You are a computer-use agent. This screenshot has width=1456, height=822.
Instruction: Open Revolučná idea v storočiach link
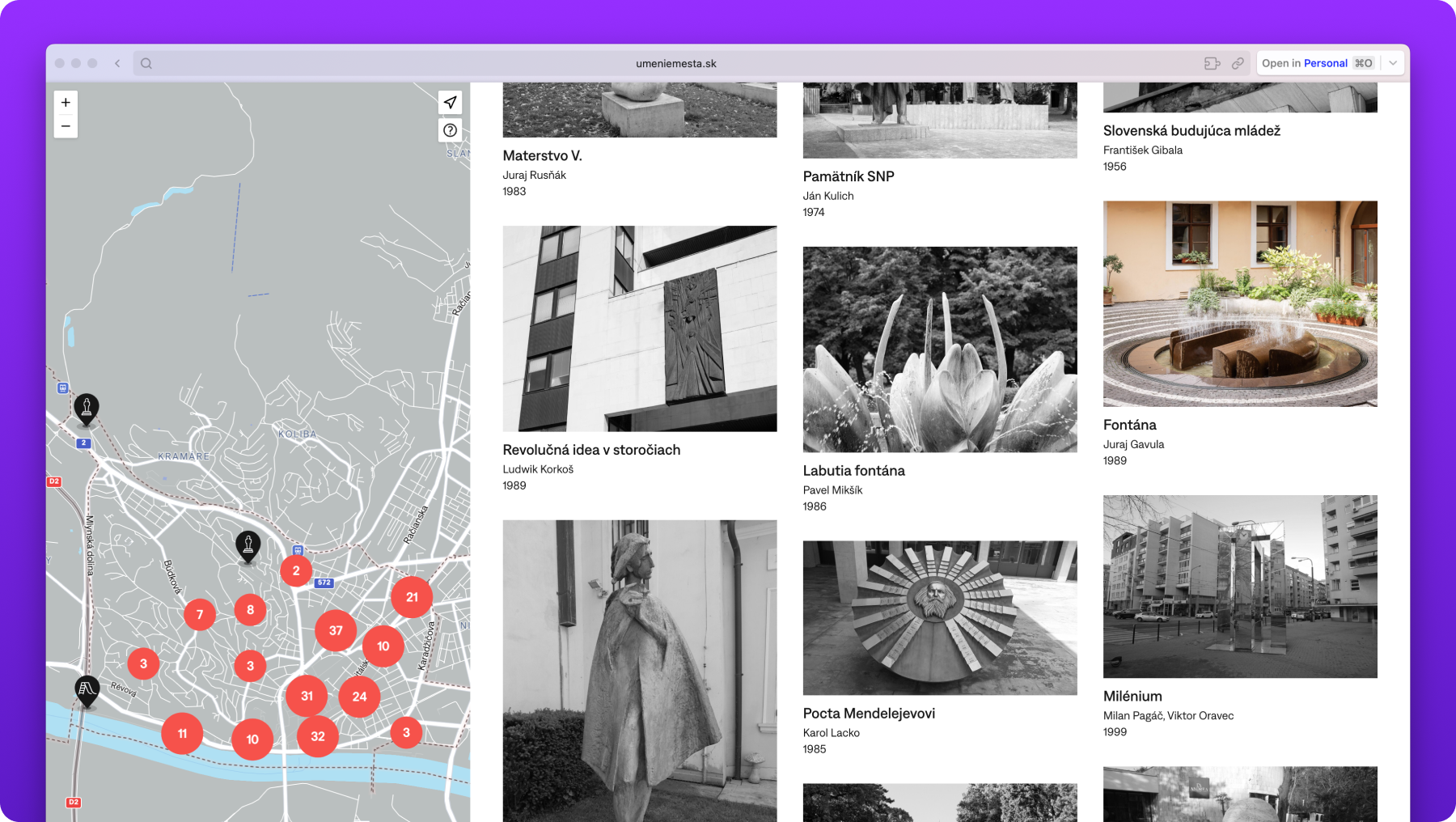(x=591, y=450)
